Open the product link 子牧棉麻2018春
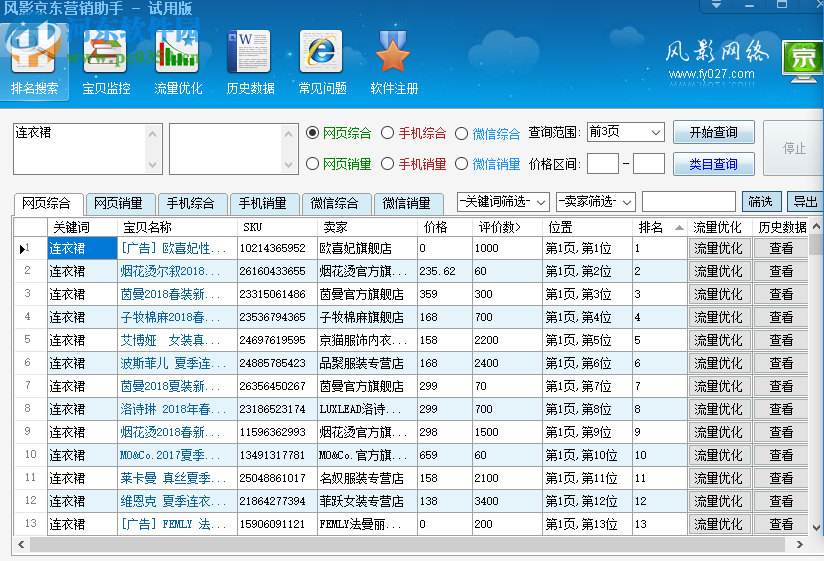 170,317
